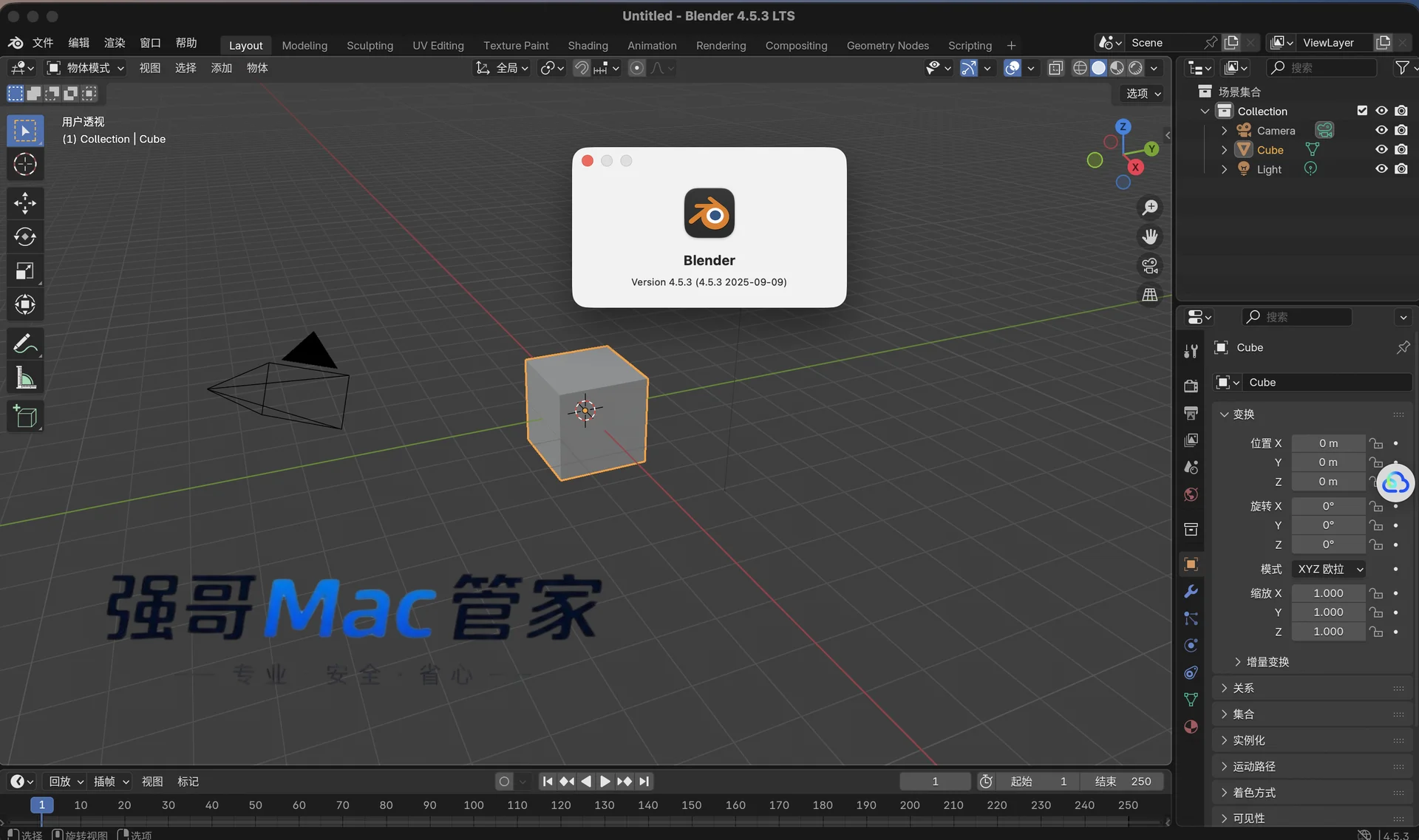Jump to the end frame
This screenshot has height=840, width=1419.
[x=644, y=781]
